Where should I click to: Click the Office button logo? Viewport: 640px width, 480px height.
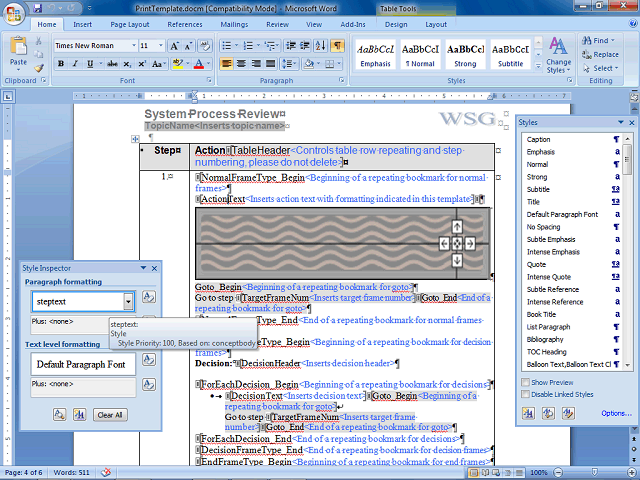coord(13,14)
